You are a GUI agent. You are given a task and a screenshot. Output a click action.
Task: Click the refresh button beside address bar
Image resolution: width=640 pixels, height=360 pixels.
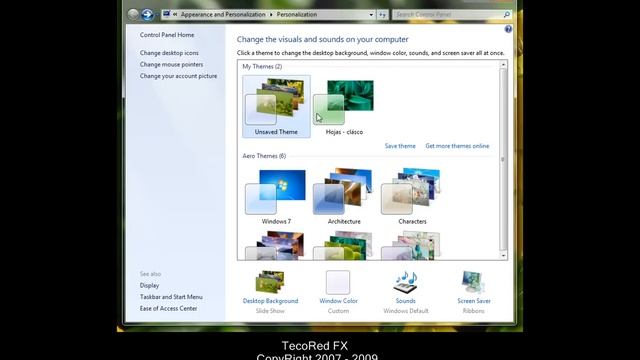coord(382,15)
